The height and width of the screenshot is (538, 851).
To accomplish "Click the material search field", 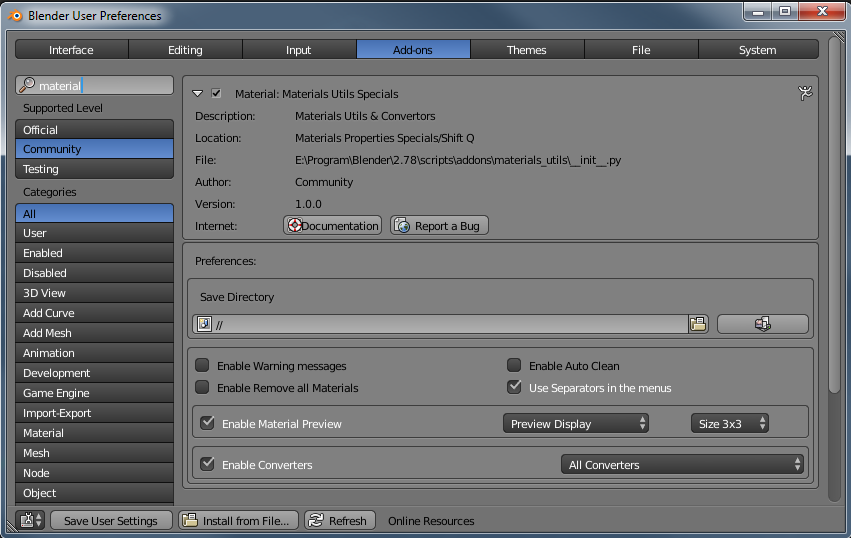I will pos(94,85).
